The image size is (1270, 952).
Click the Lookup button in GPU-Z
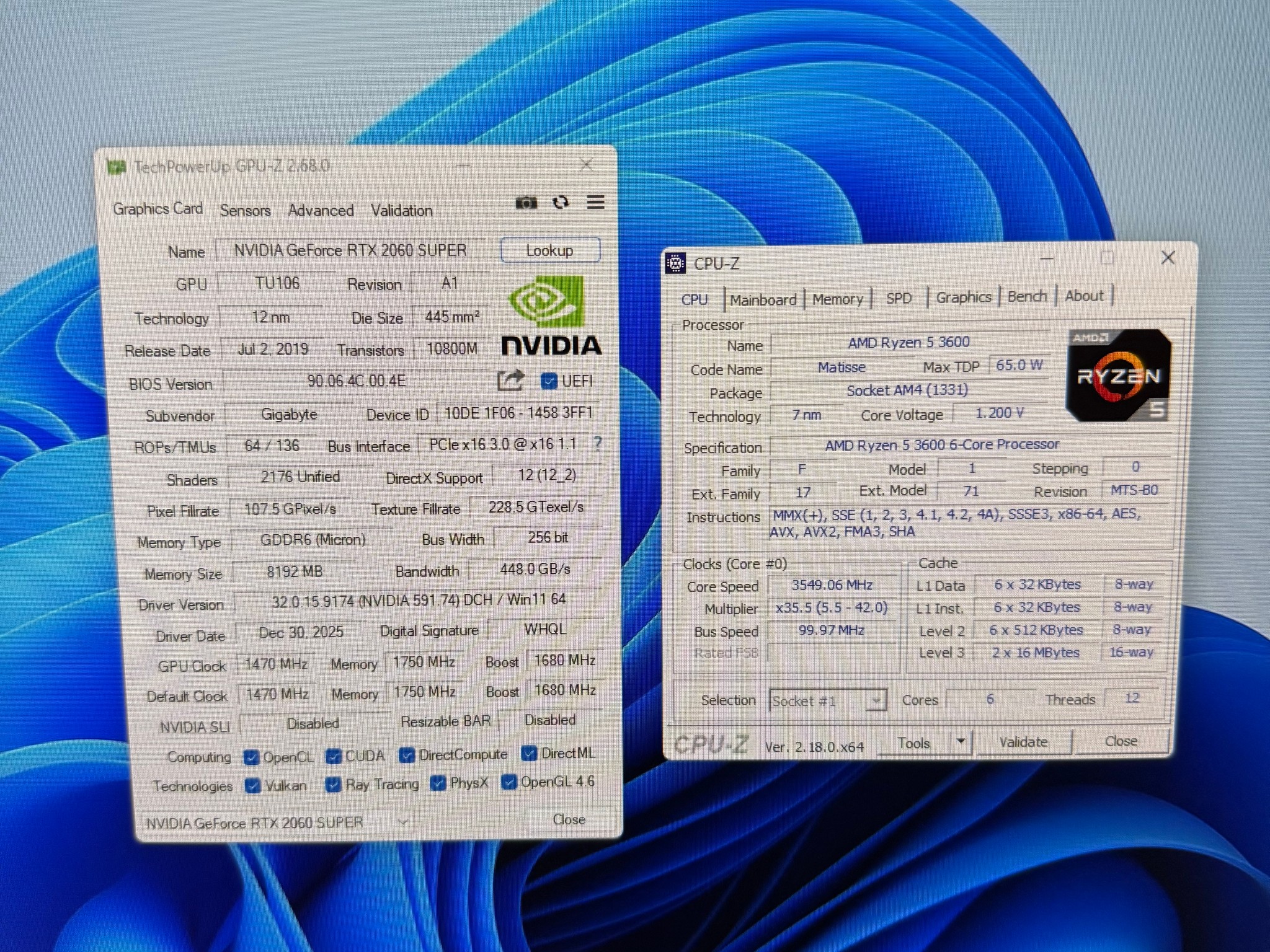tap(550, 250)
